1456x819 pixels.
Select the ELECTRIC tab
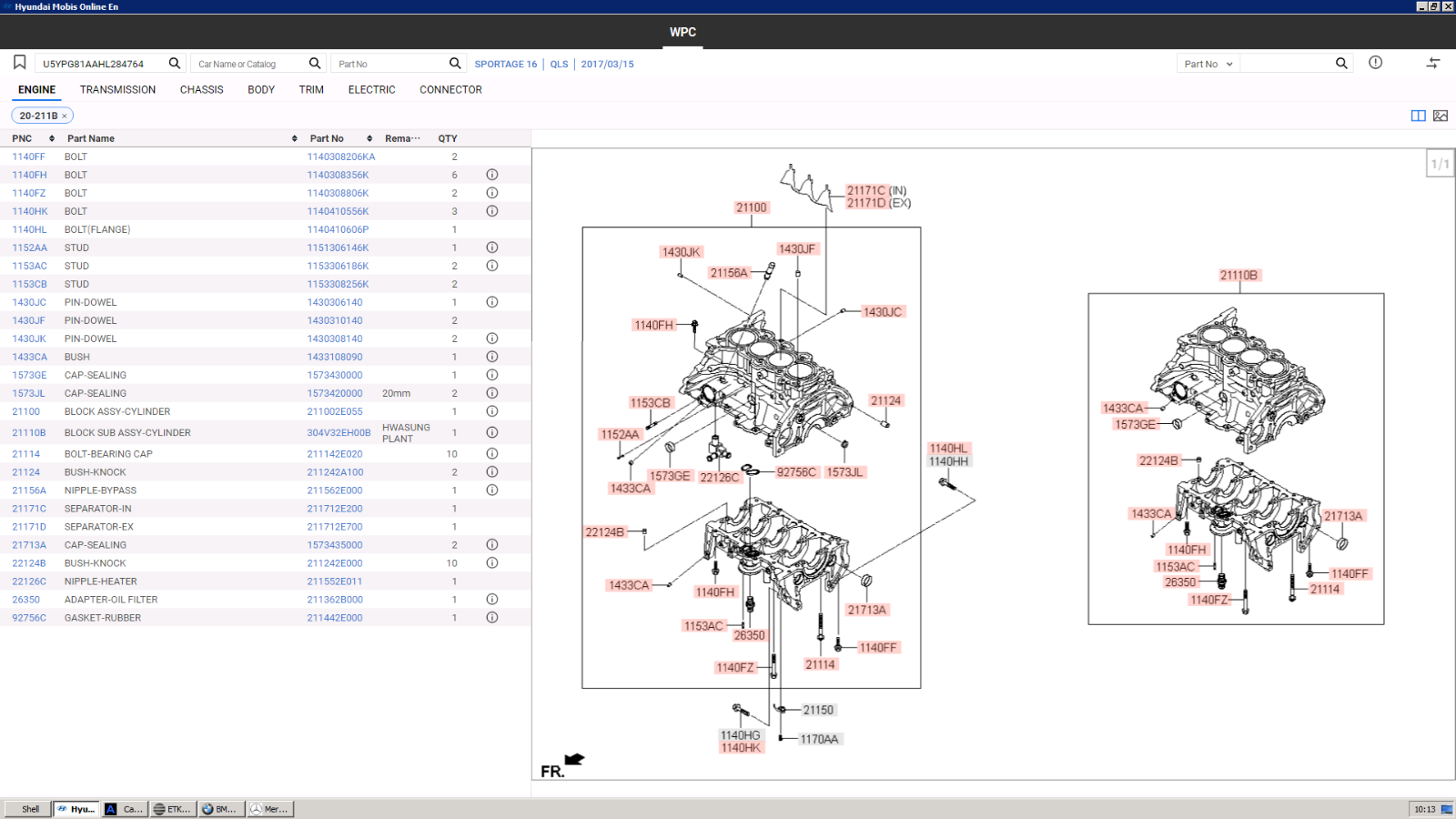pos(371,89)
